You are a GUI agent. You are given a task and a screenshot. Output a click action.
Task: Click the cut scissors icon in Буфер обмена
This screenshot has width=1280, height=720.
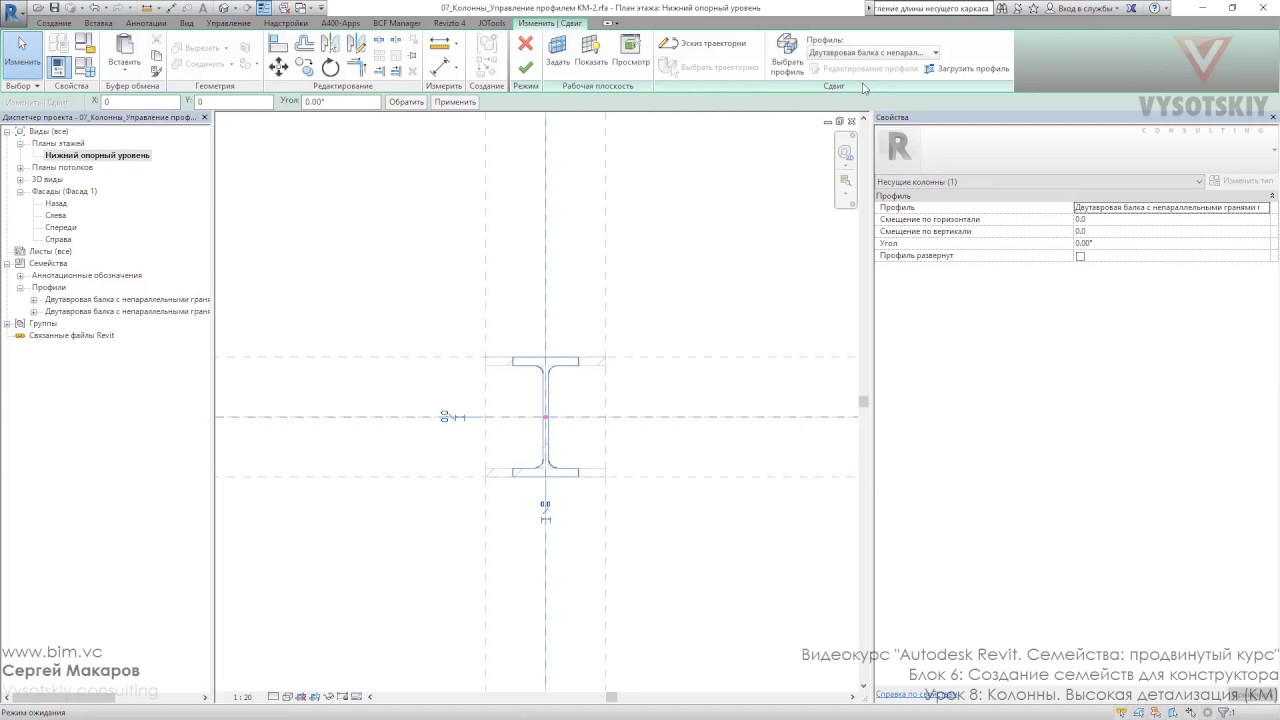tap(156, 41)
